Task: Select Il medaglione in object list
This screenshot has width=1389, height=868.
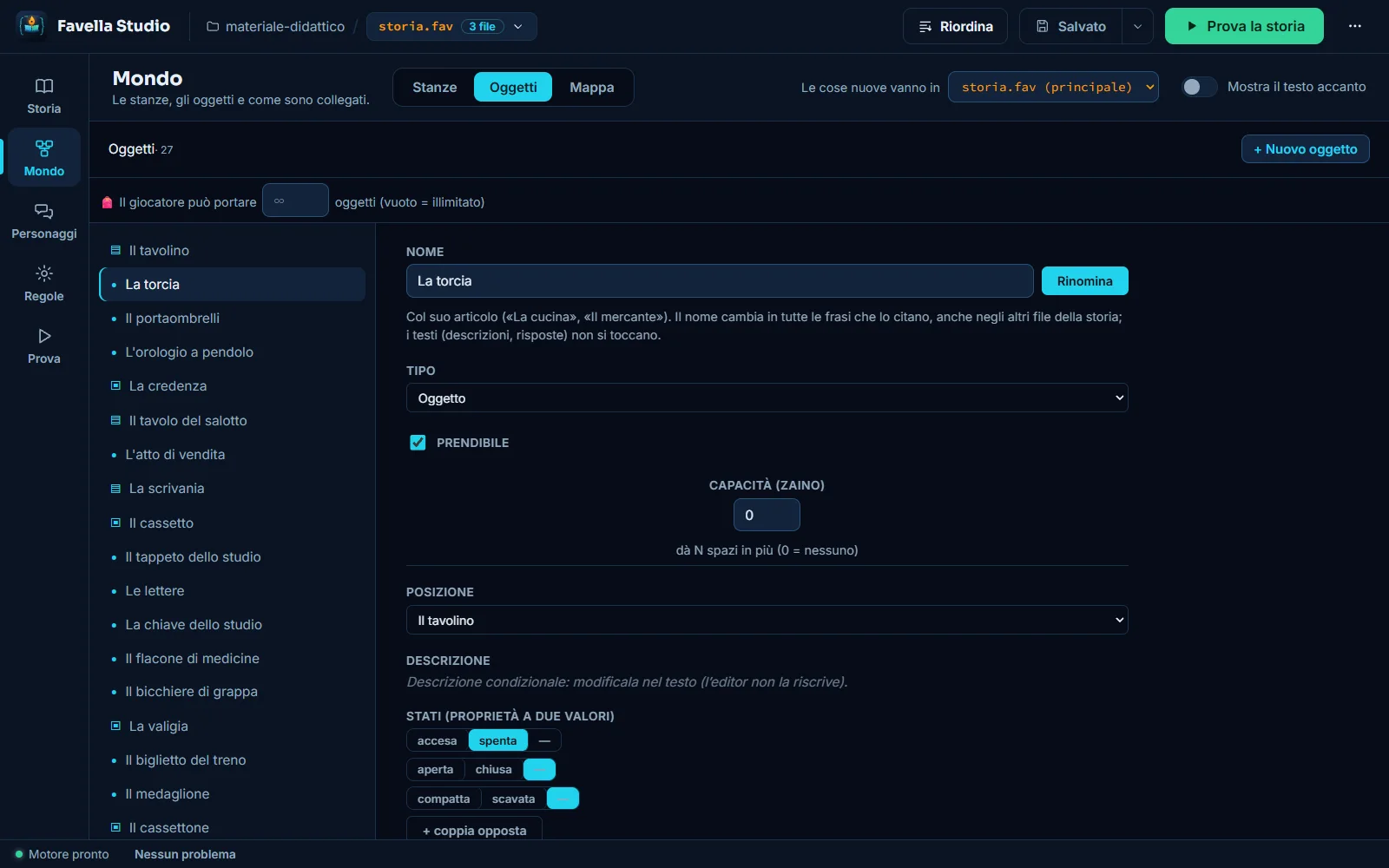Action: [232, 793]
